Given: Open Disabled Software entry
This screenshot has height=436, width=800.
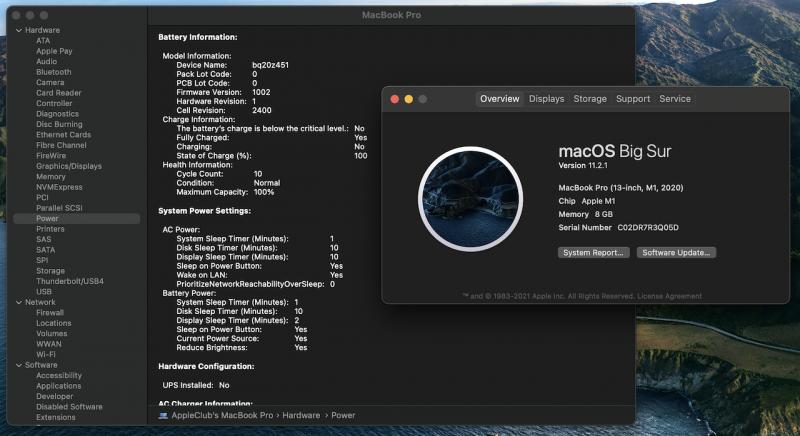Looking at the screenshot, I should click(x=69, y=407).
